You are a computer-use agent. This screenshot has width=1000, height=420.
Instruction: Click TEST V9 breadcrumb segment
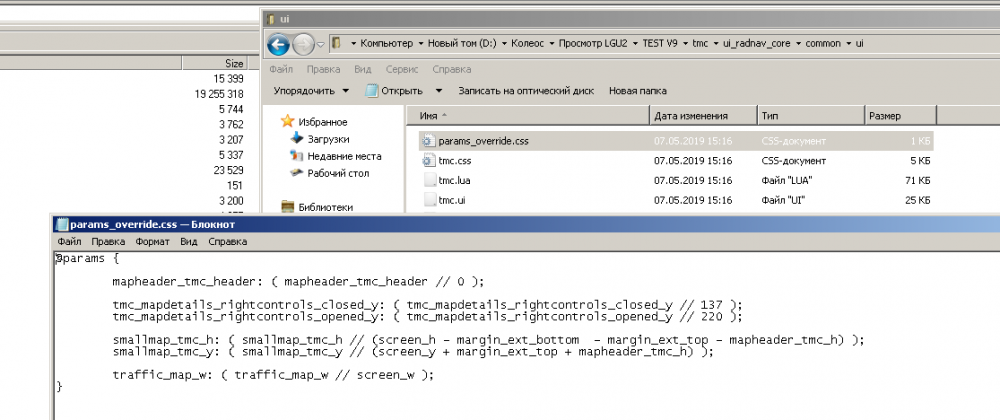tap(659, 43)
